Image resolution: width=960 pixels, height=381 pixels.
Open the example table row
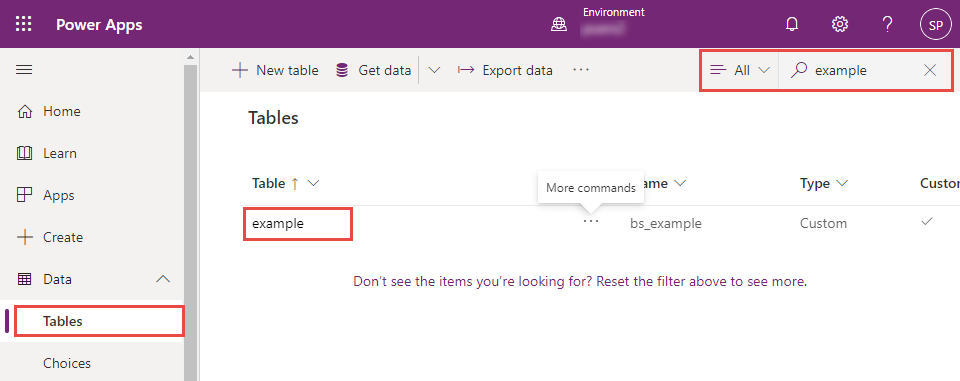[x=278, y=224]
